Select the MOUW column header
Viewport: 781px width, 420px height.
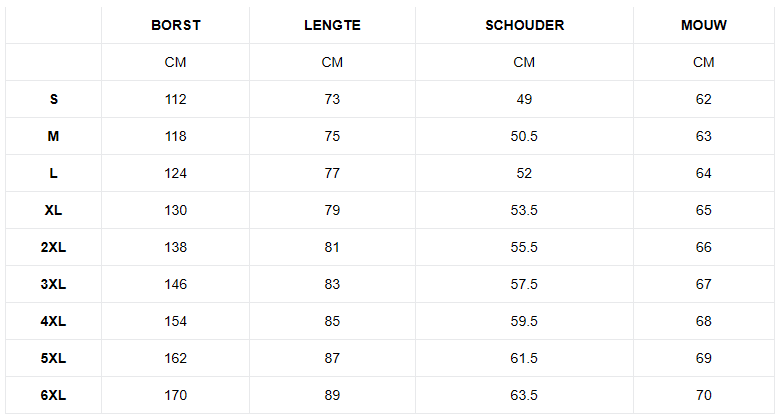(704, 25)
